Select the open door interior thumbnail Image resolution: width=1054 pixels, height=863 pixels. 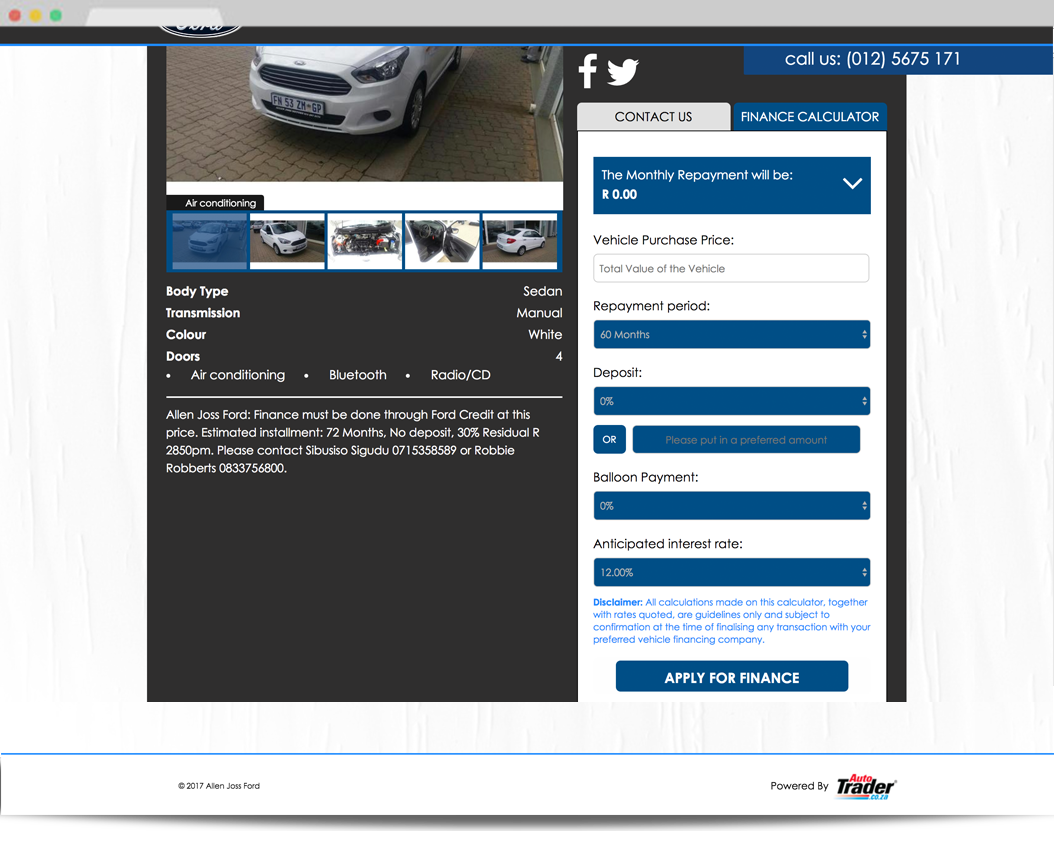(x=442, y=241)
